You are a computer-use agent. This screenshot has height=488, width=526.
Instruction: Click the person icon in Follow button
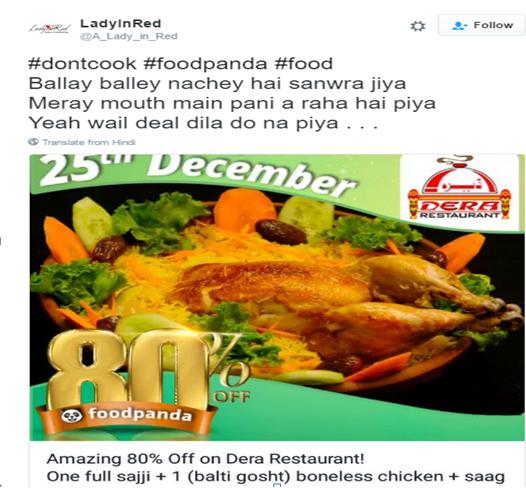pyautogui.click(x=459, y=25)
